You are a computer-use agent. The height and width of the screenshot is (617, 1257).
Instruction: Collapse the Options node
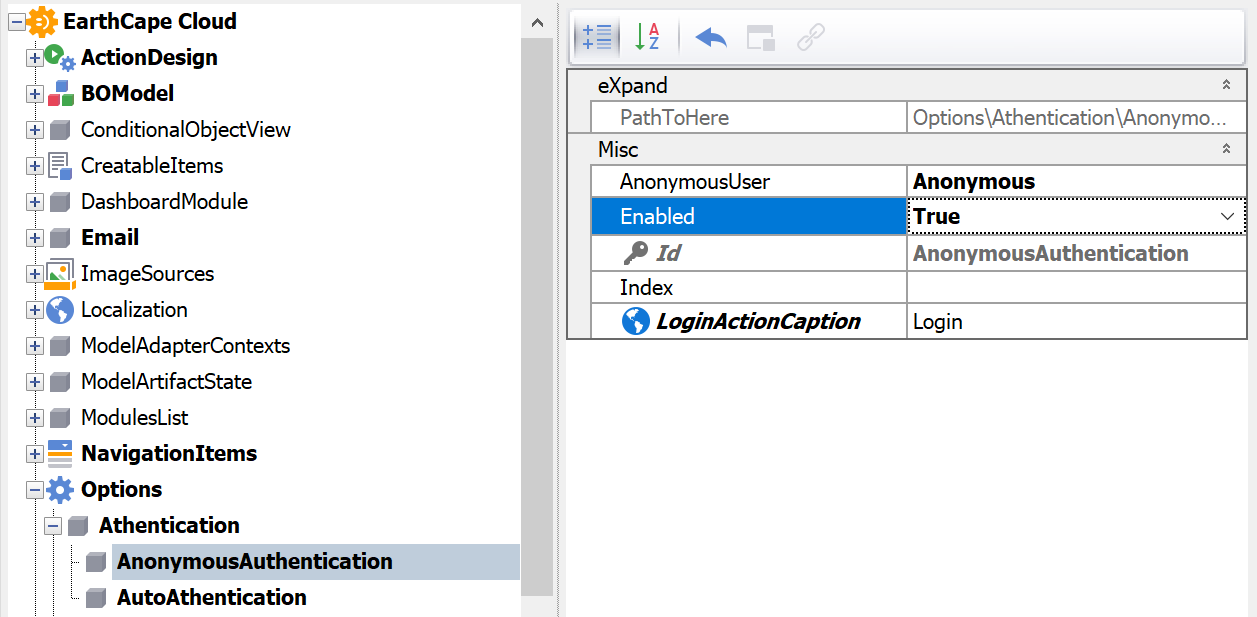pyautogui.click(x=35, y=490)
